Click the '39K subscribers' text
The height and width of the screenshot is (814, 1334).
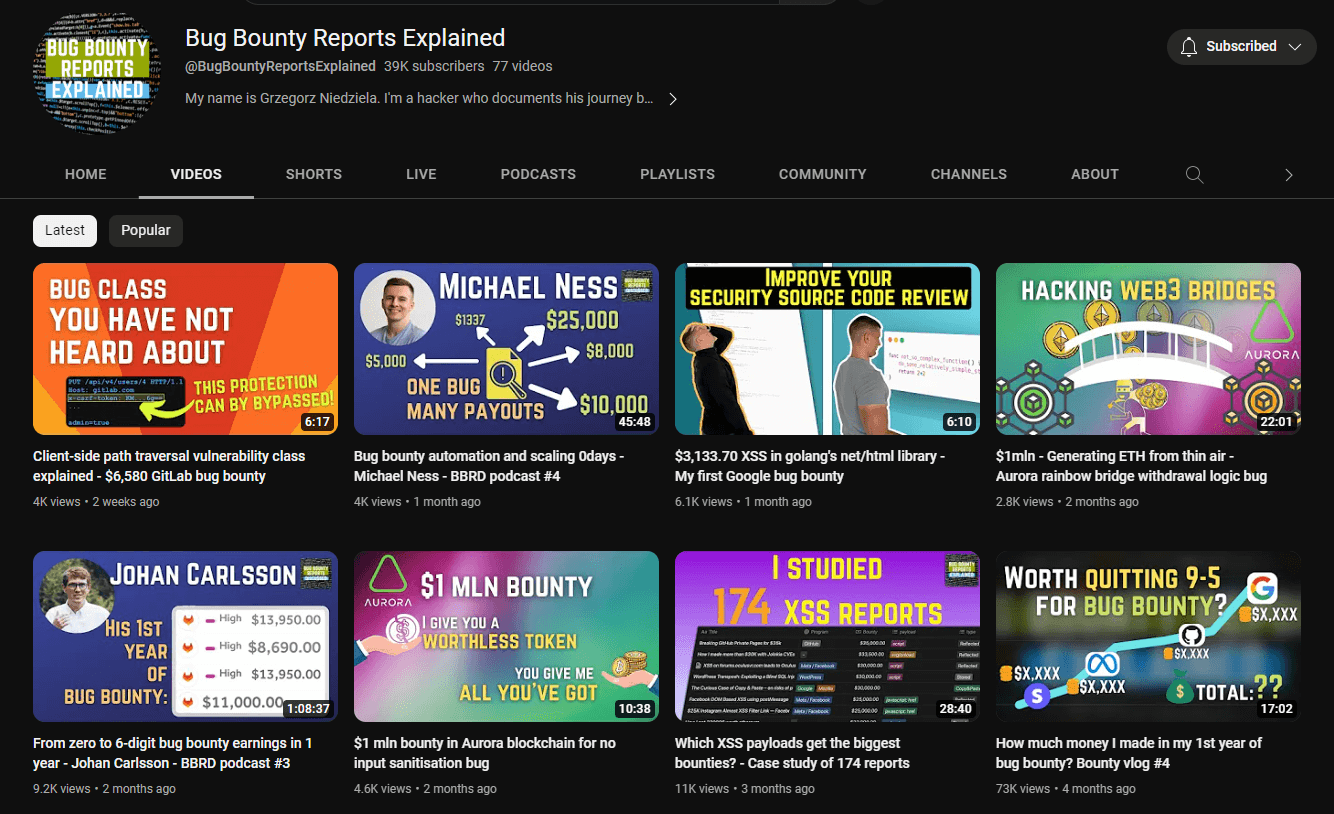(x=434, y=66)
